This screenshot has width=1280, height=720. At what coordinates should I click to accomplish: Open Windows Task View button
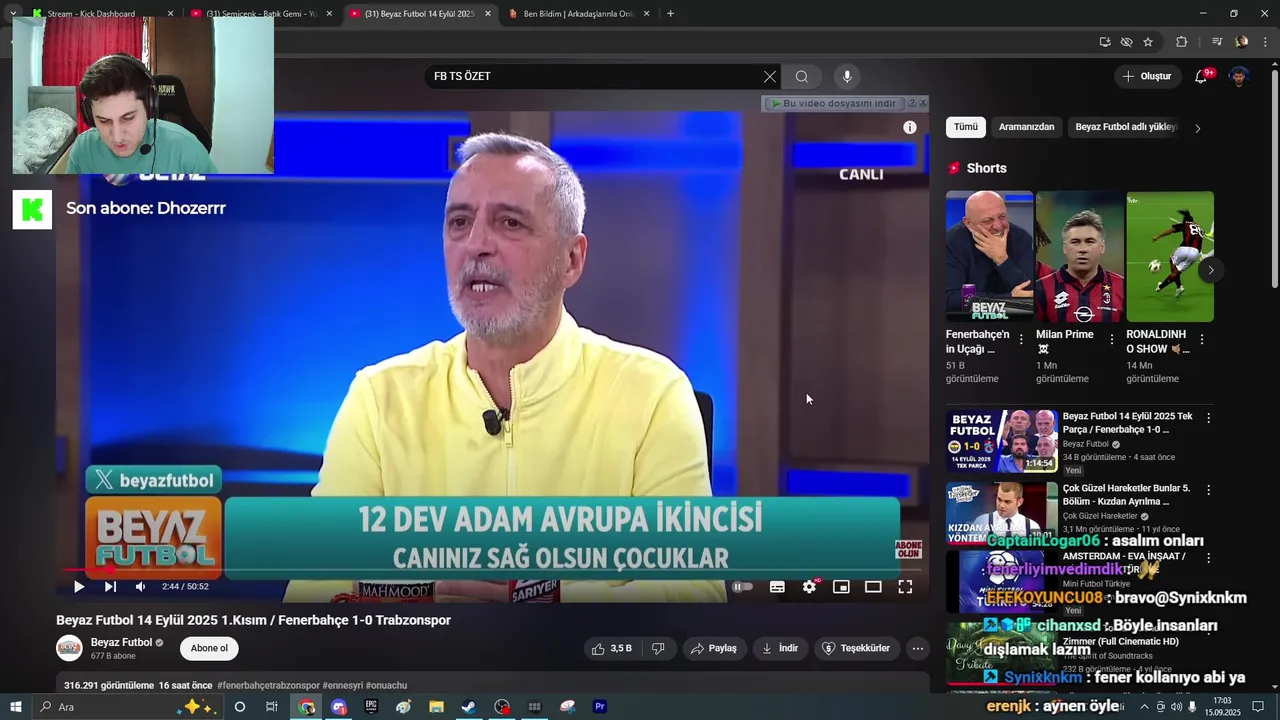[271, 707]
